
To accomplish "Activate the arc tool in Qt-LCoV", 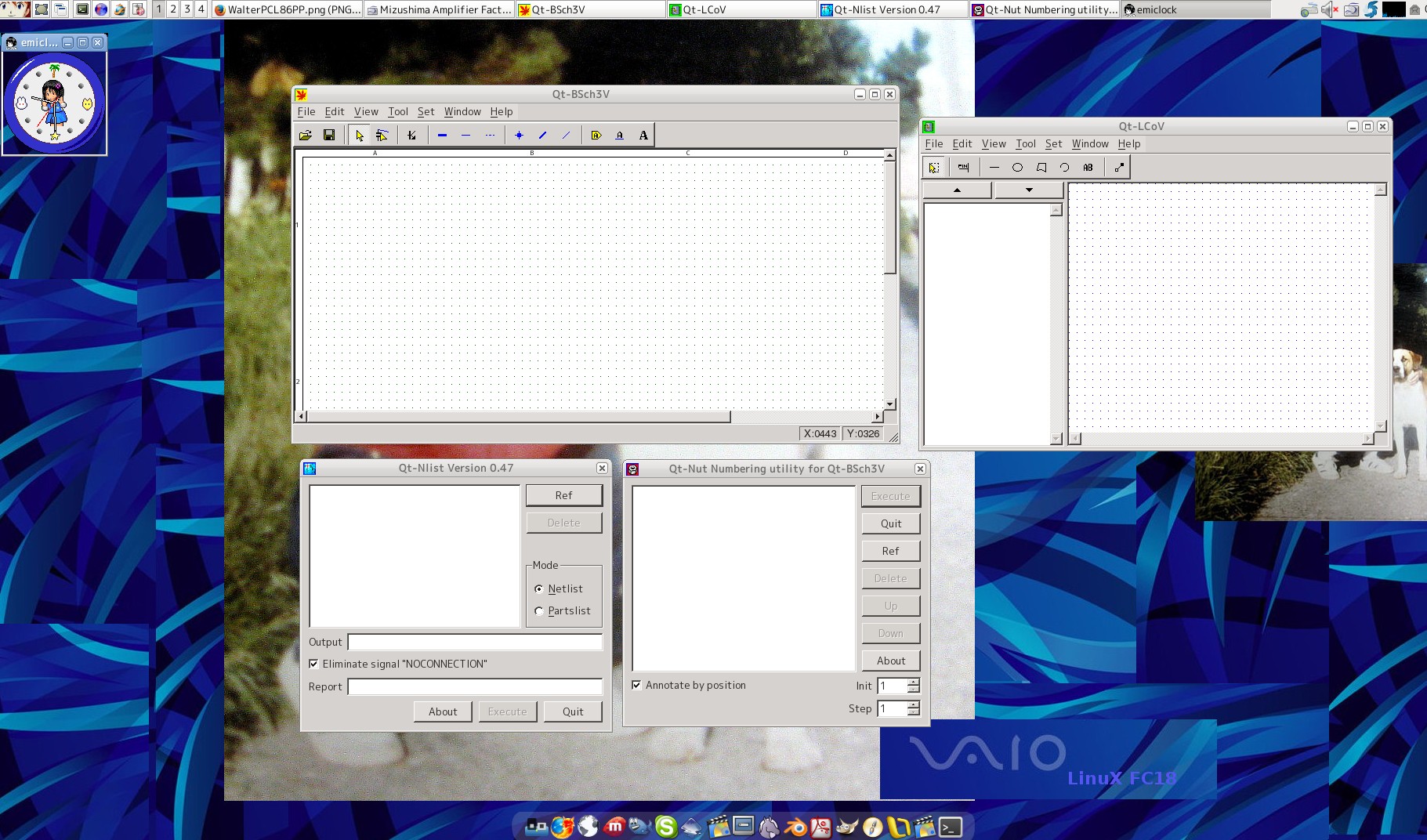I will click(1064, 167).
